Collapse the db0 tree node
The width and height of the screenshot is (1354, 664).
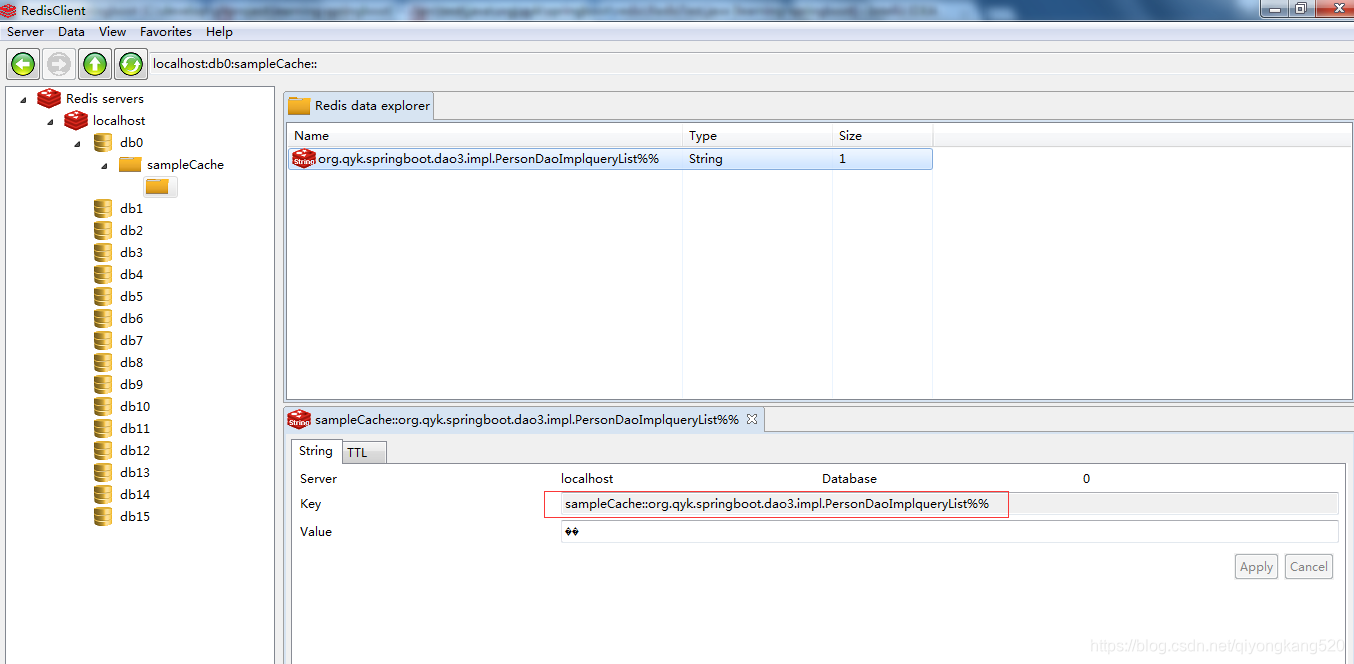point(78,143)
